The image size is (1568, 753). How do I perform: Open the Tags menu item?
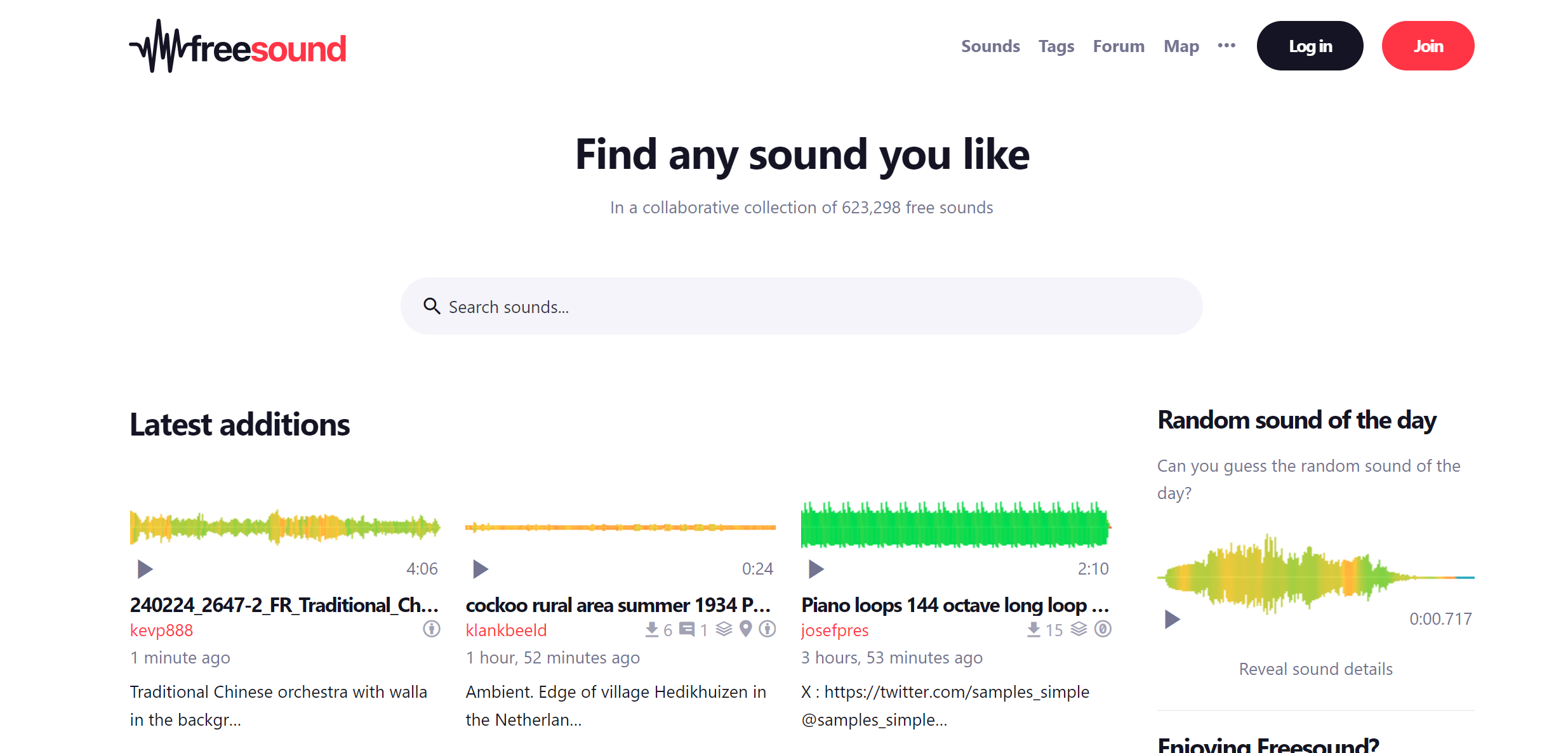point(1056,46)
